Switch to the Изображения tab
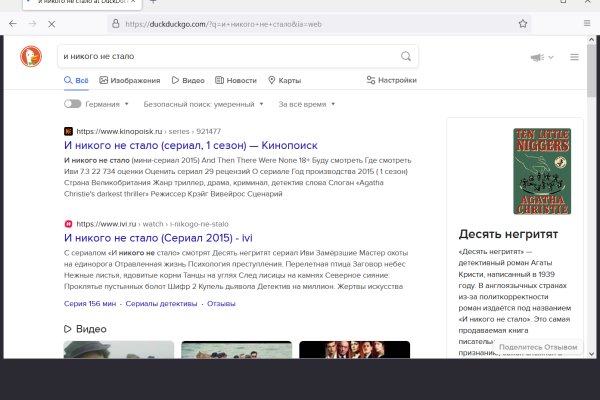Viewport: 600px width, 400px height. [130, 80]
